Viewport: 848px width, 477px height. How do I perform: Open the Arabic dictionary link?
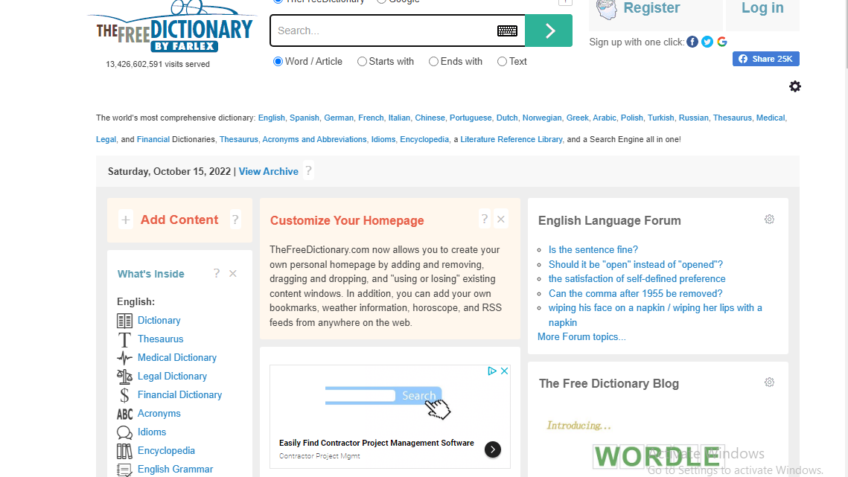604,117
